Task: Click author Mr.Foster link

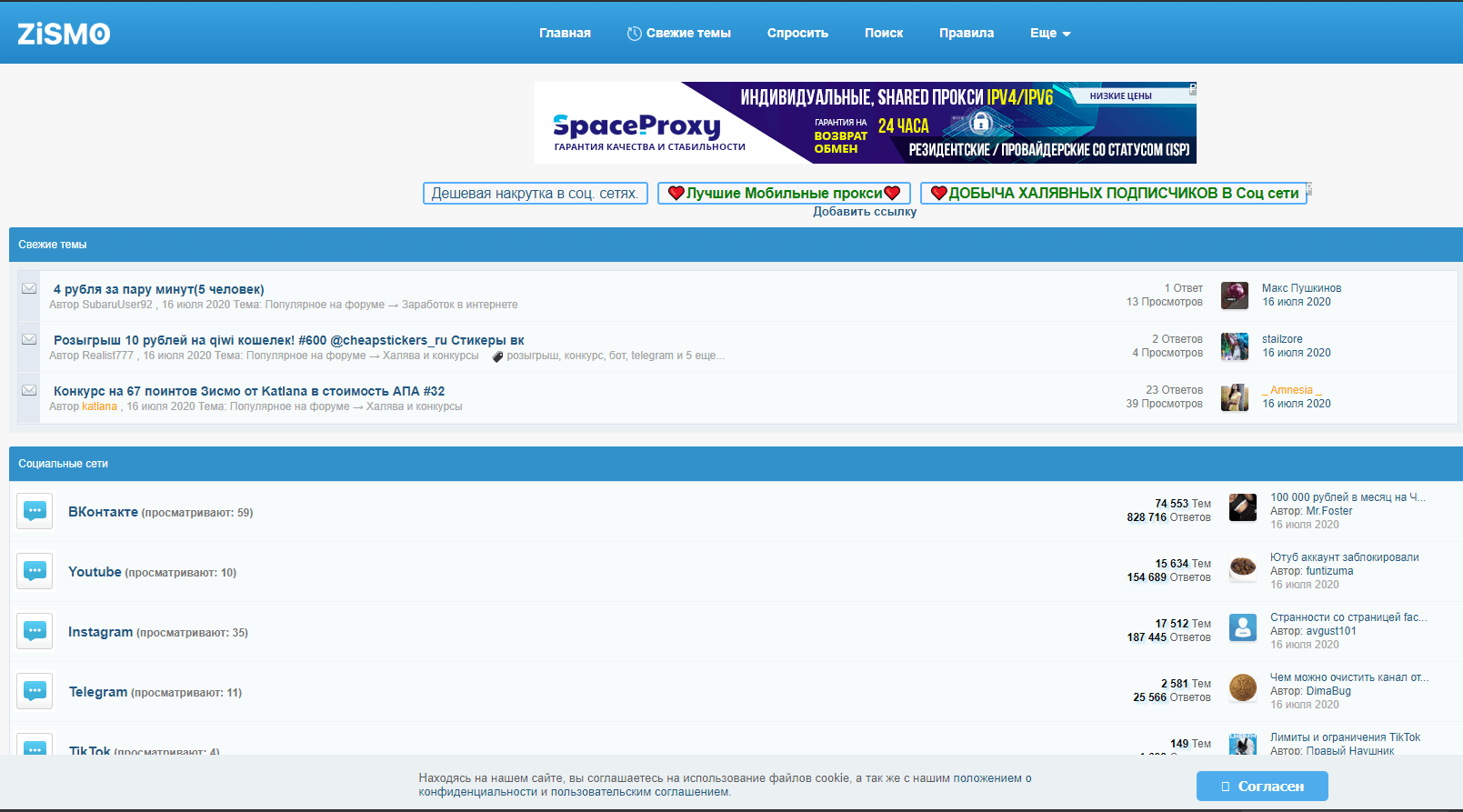Action: click(1329, 511)
